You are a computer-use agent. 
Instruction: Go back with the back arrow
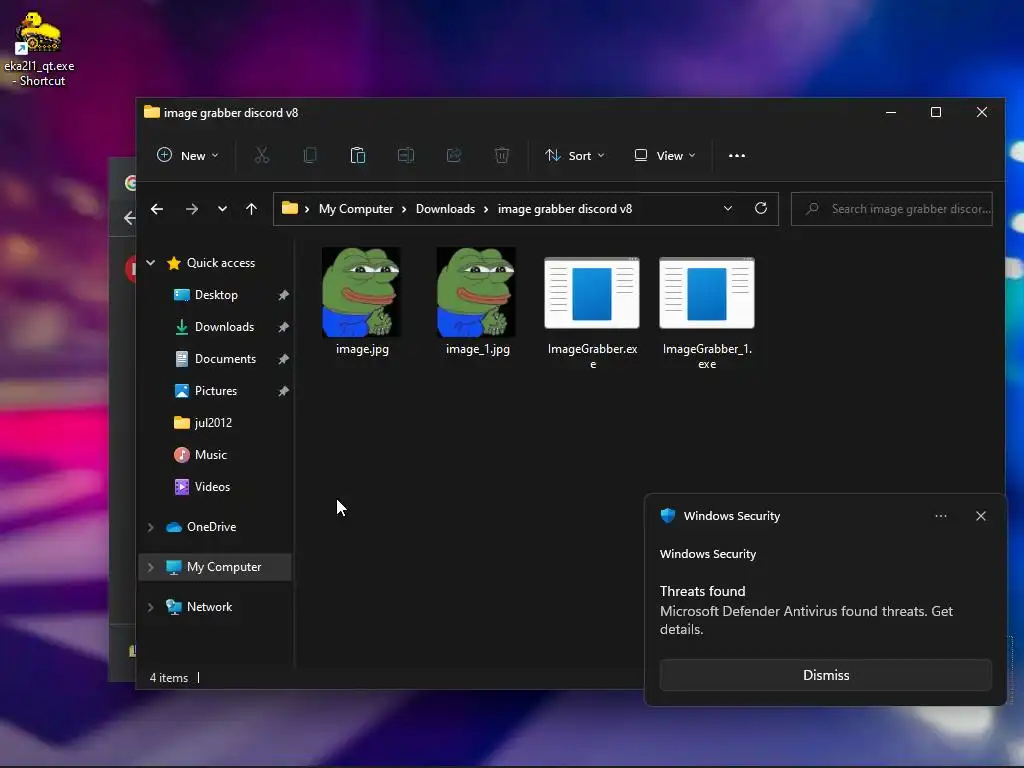[x=157, y=209]
